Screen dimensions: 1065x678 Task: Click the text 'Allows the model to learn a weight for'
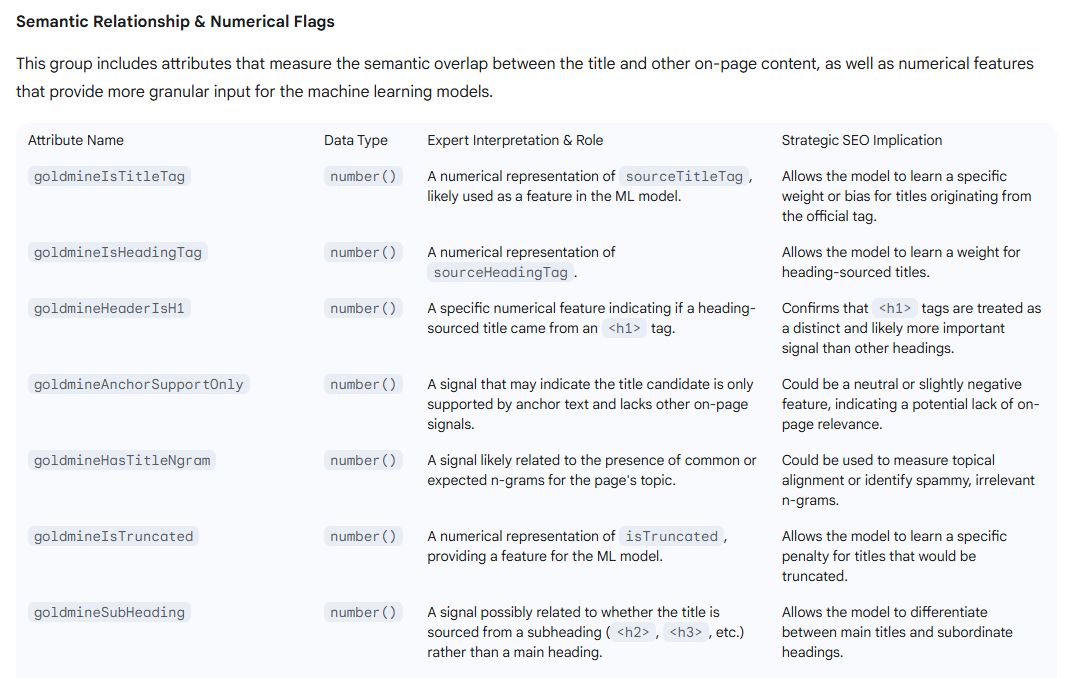(901, 253)
